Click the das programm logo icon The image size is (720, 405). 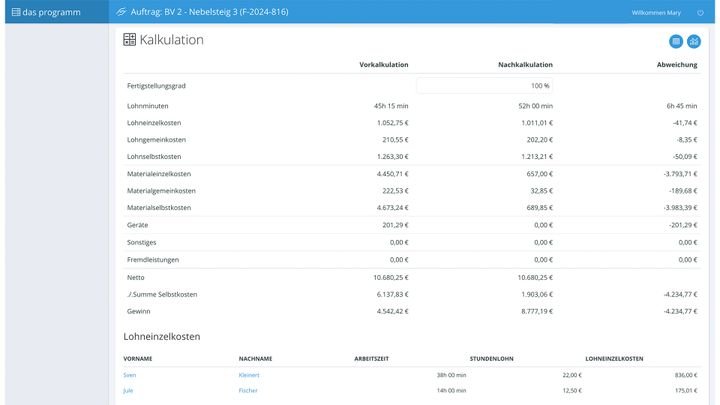click(x=15, y=13)
